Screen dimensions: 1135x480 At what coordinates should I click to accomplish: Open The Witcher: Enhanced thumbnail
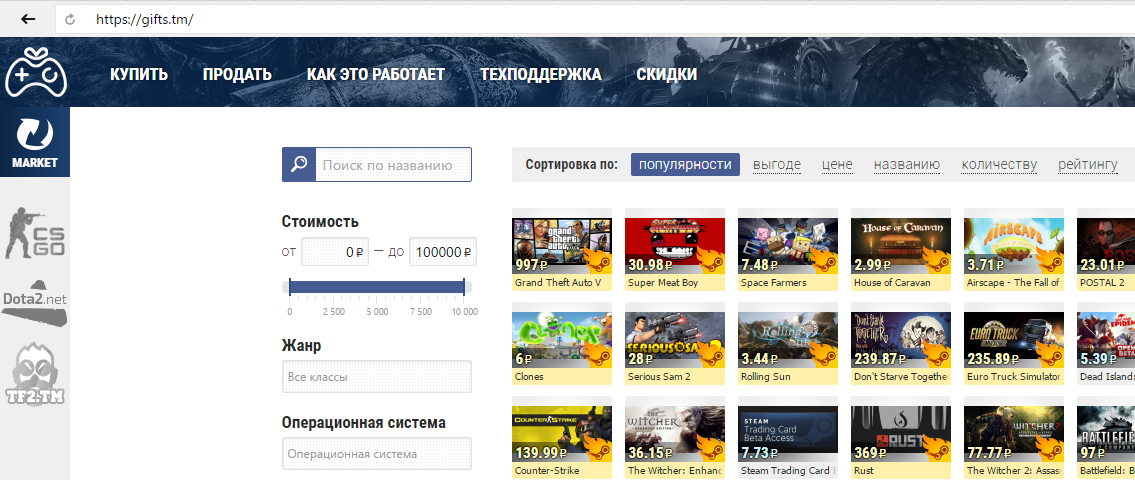click(x=675, y=434)
